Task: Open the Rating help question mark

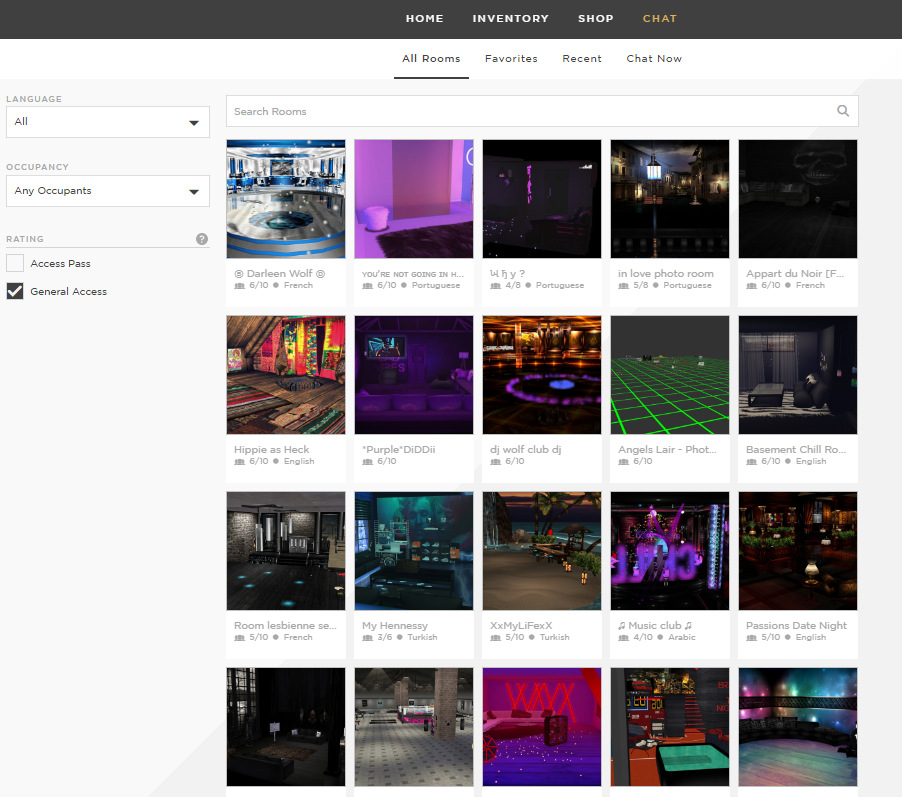Action: (x=202, y=239)
